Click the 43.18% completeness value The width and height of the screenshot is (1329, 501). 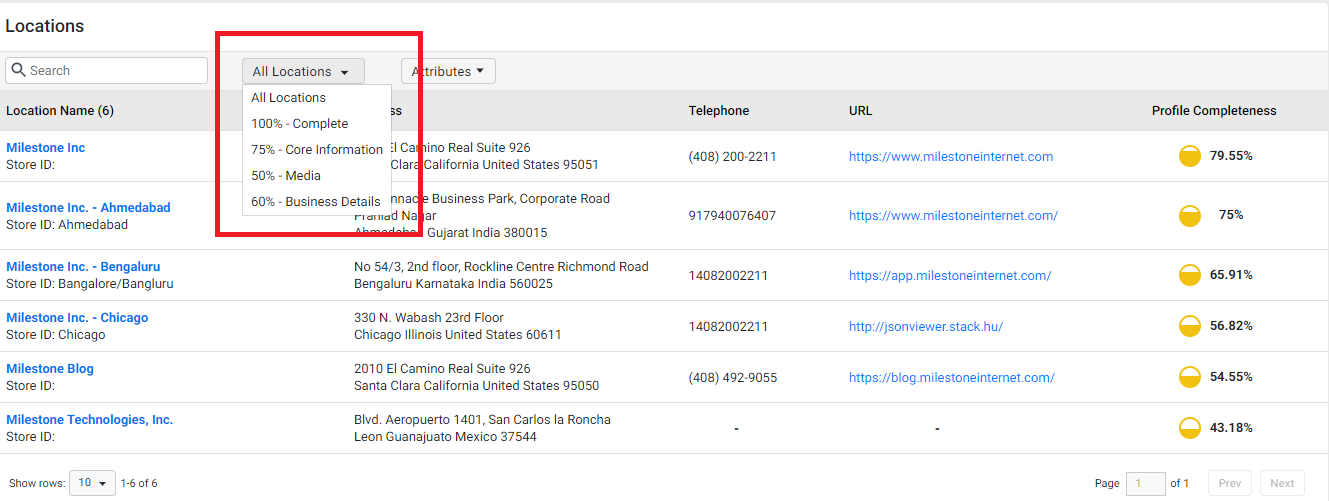point(1231,428)
